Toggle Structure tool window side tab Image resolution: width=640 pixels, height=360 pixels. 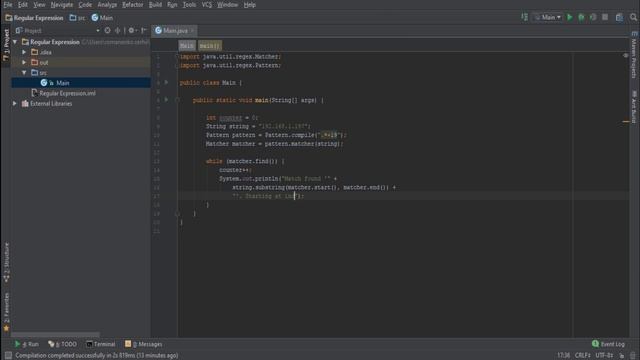pyautogui.click(x=6, y=262)
